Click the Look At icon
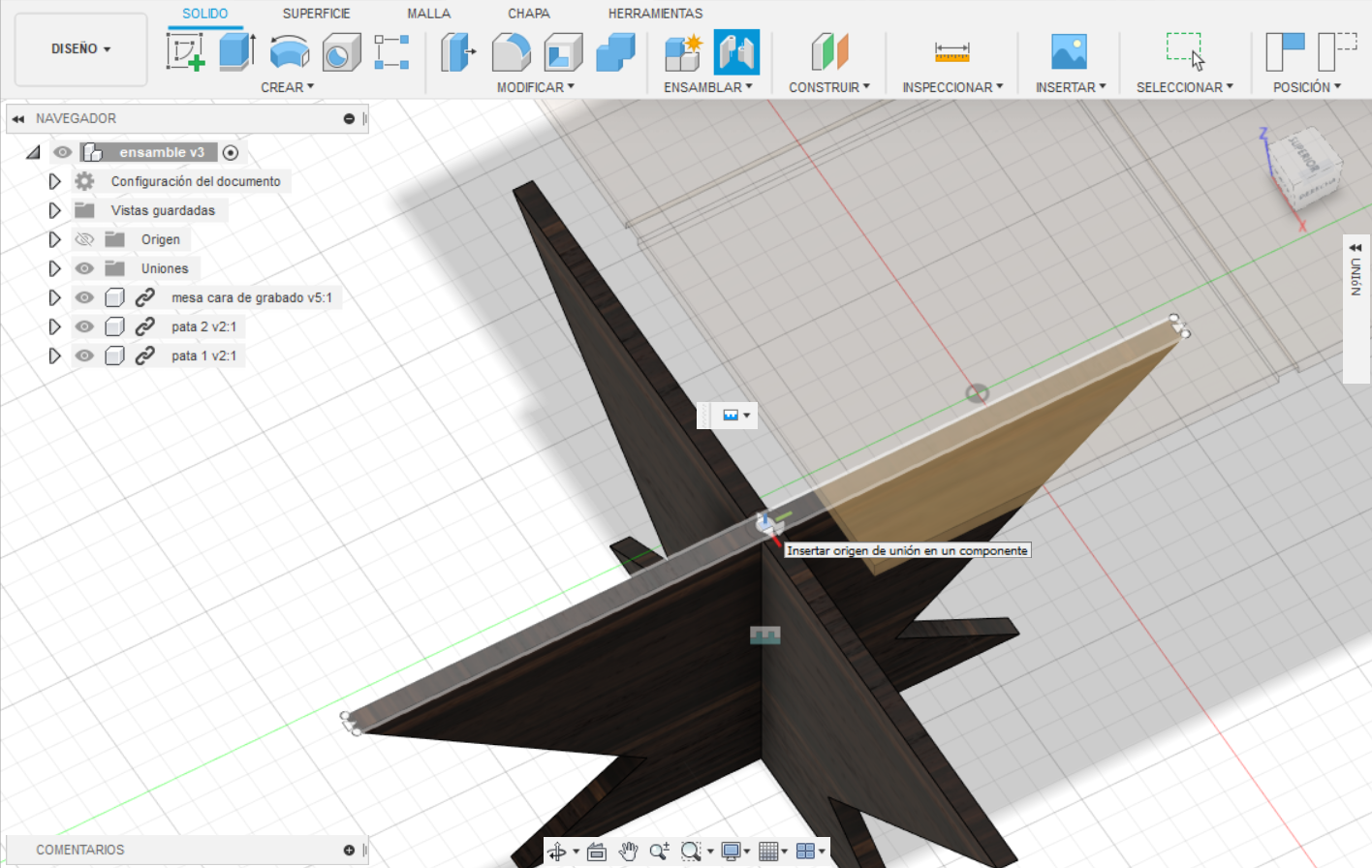This screenshot has height=868, width=1372. [597, 852]
